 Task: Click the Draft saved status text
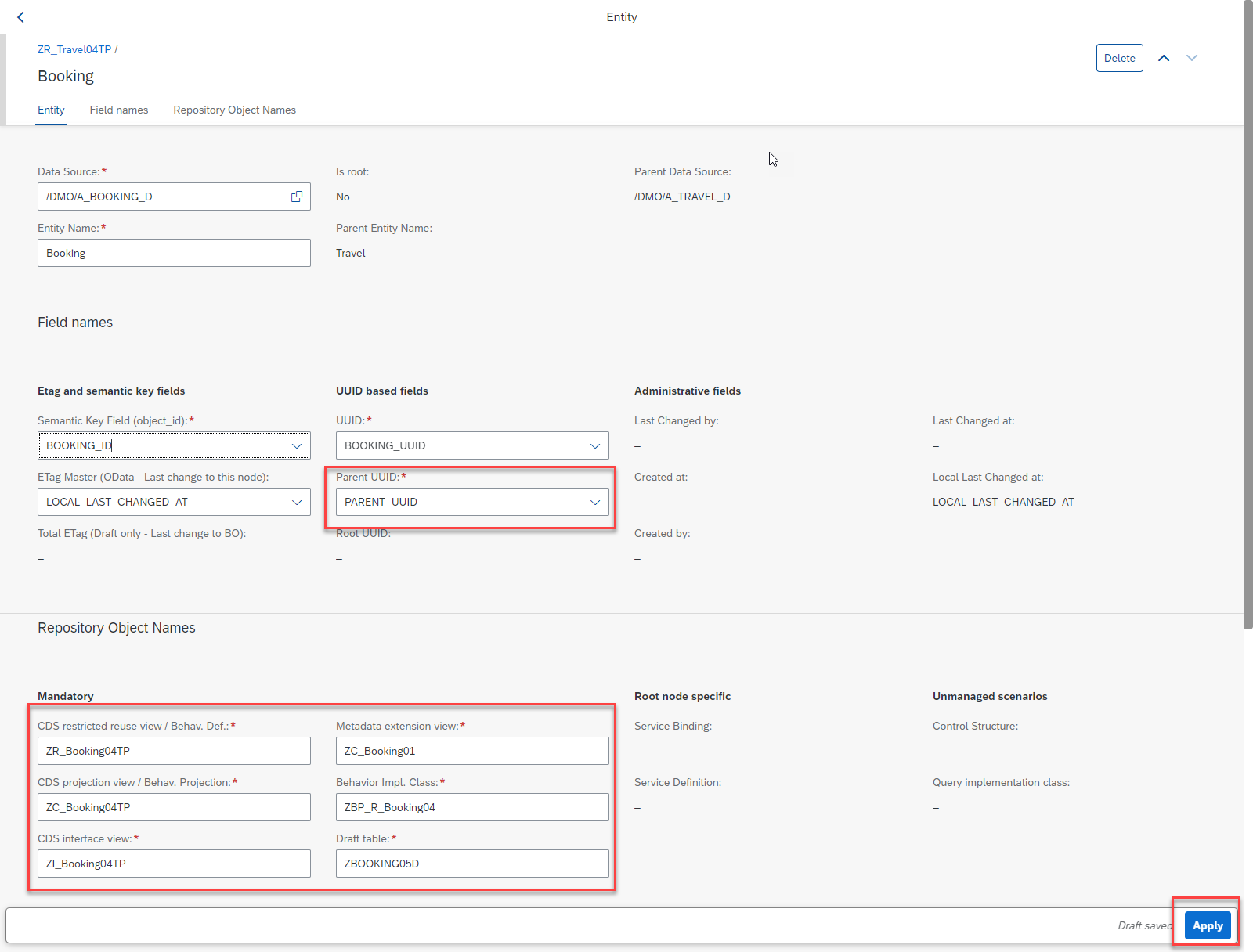point(1145,925)
